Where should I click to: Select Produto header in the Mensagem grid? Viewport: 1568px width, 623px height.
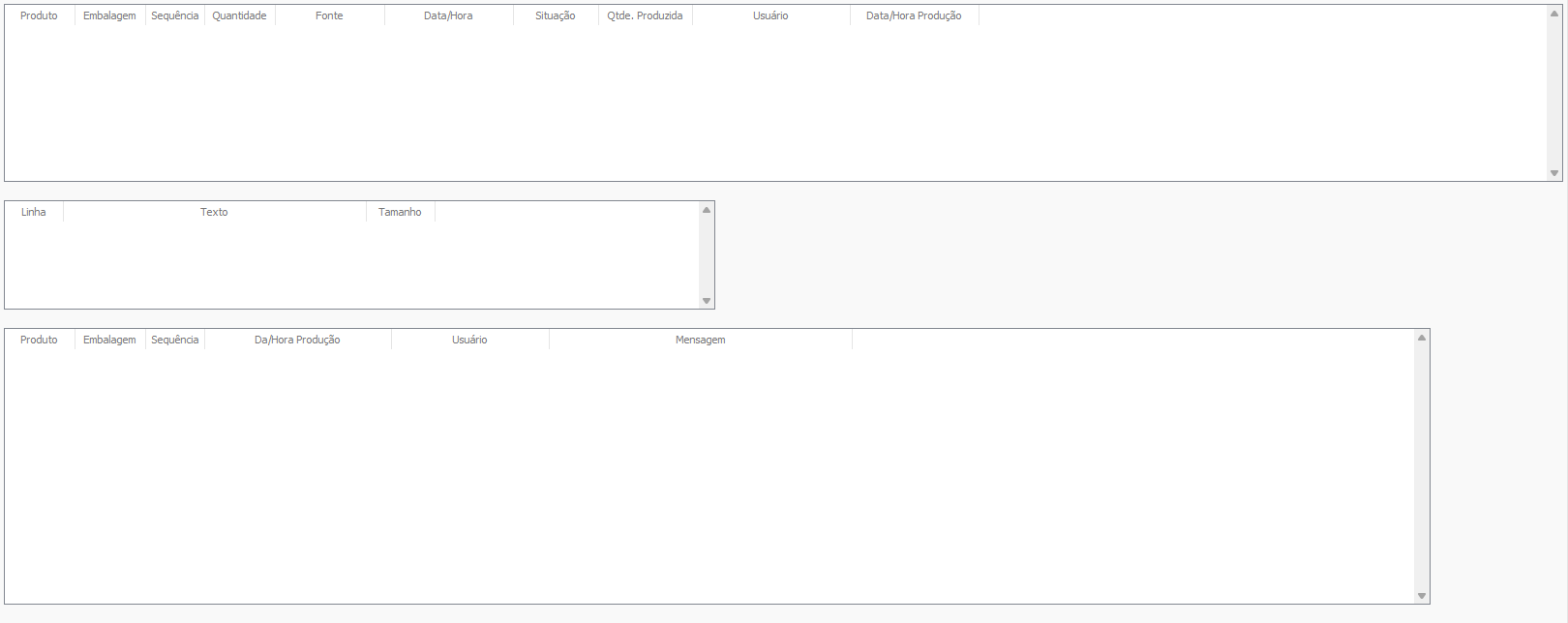[39, 340]
